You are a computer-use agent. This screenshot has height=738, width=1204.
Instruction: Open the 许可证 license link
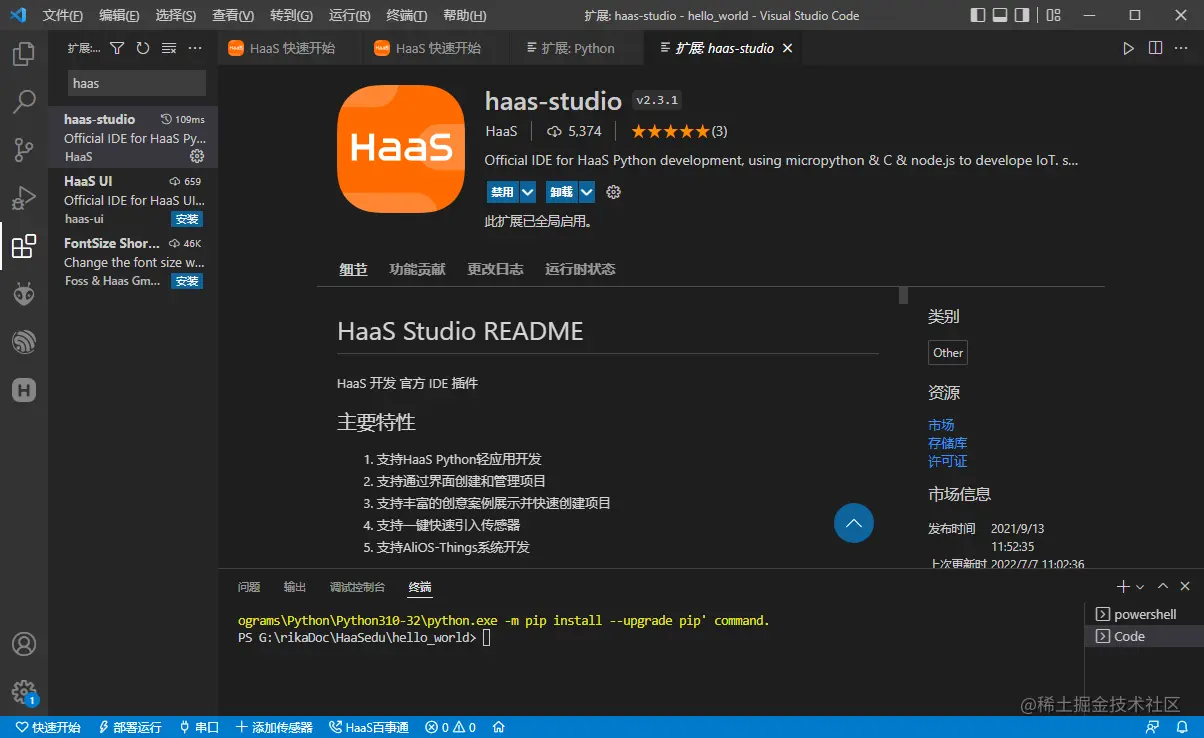[947, 461]
